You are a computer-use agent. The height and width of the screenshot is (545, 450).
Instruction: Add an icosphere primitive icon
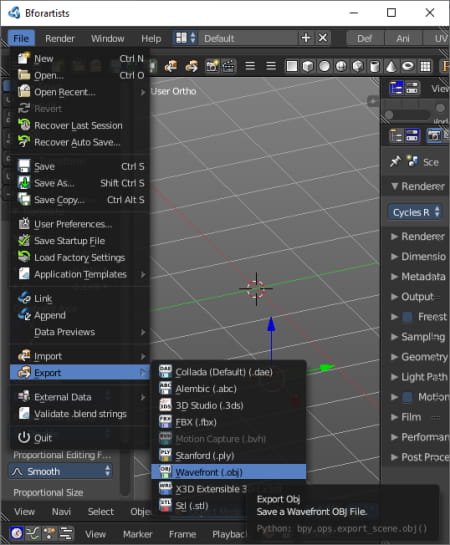point(358,66)
